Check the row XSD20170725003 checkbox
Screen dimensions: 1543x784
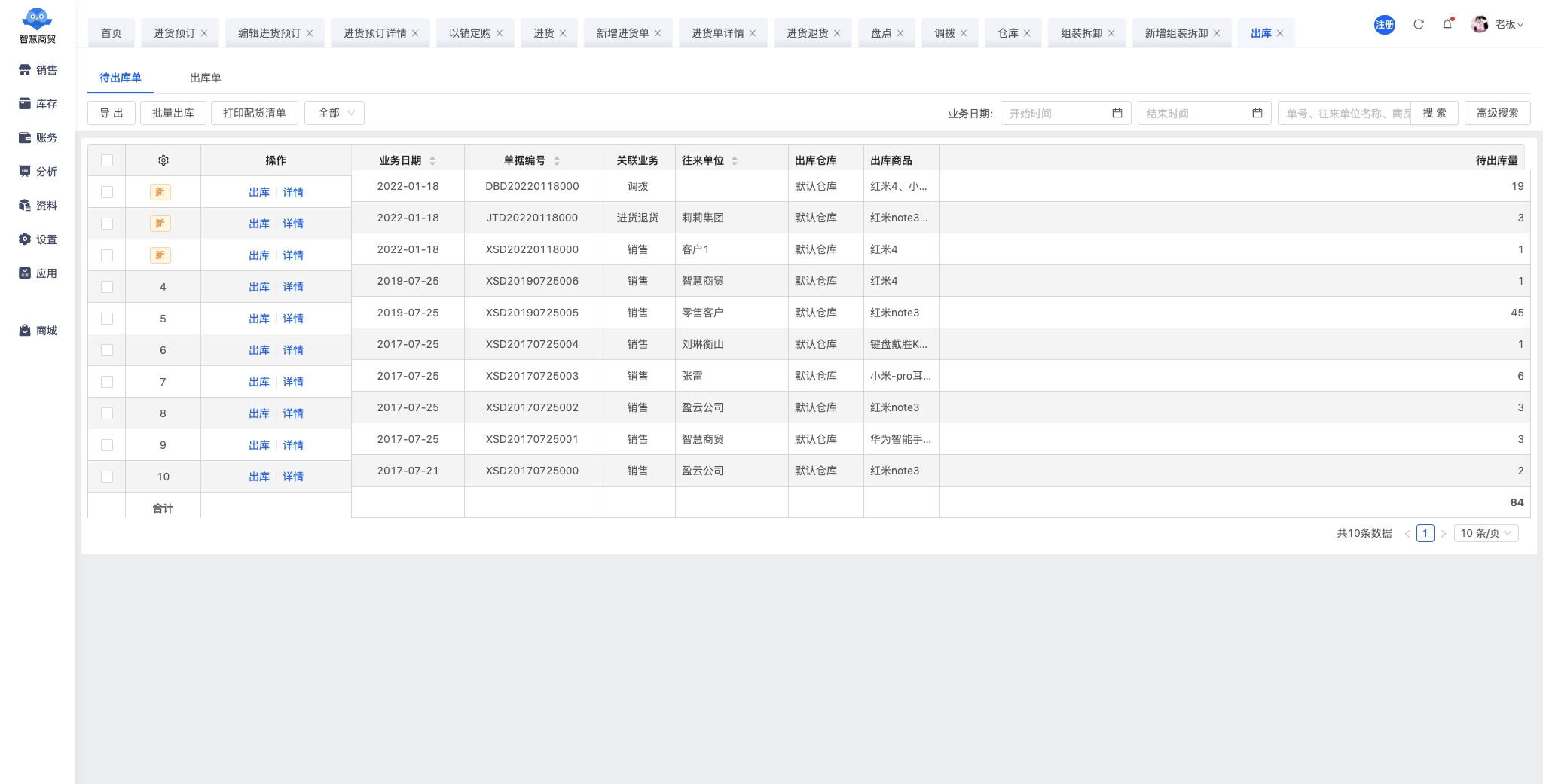(x=107, y=382)
